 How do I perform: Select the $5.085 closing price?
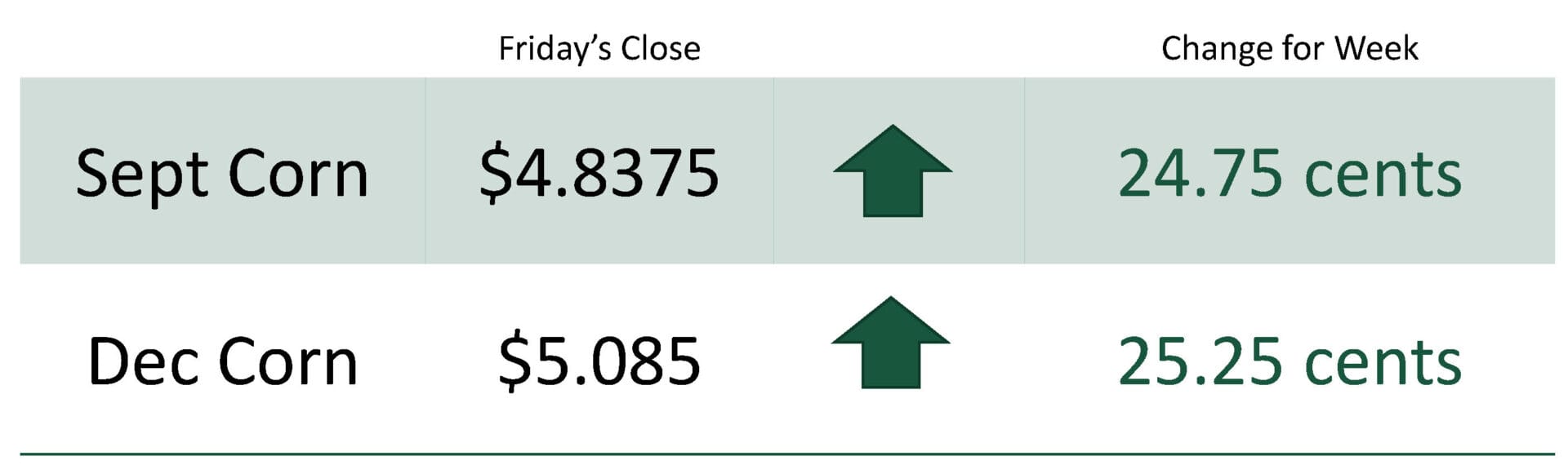599,361
